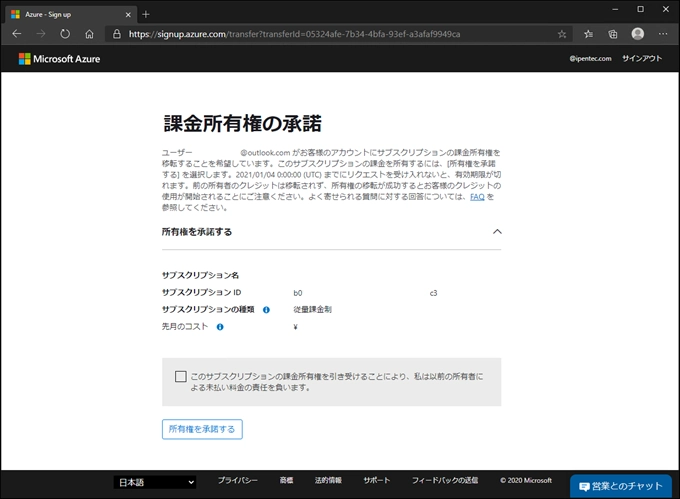Click サインアウト to sign out
Screen dimensions: 680x499
642,59
